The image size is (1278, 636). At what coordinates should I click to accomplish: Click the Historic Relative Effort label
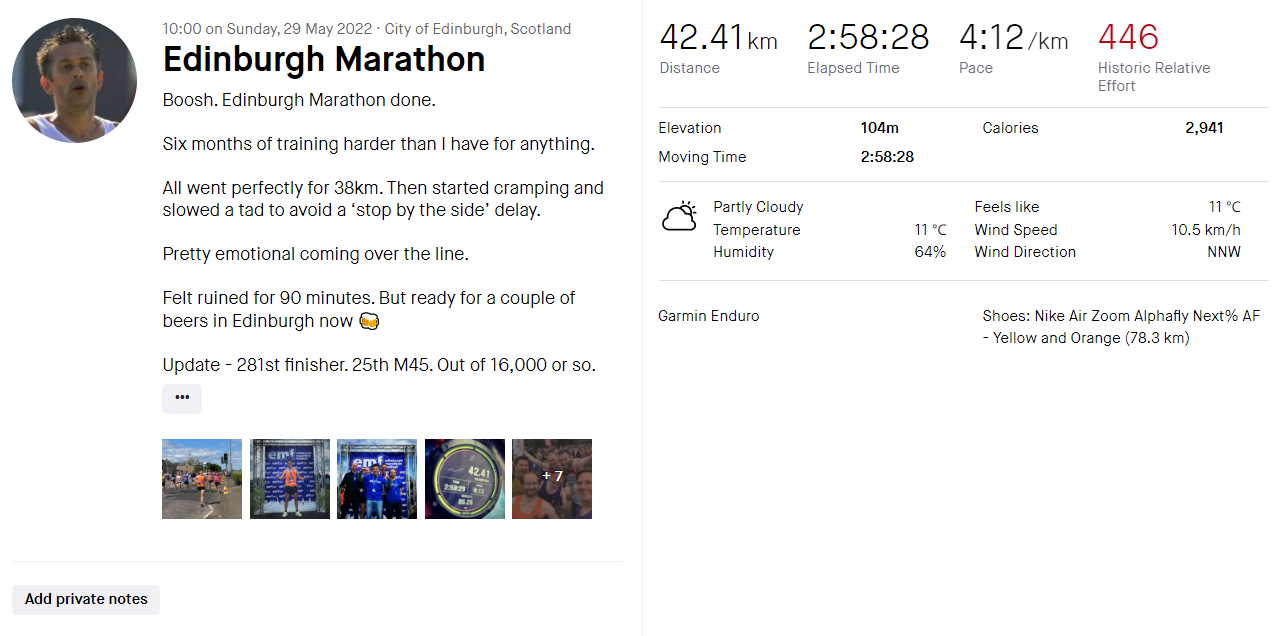pos(1154,77)
